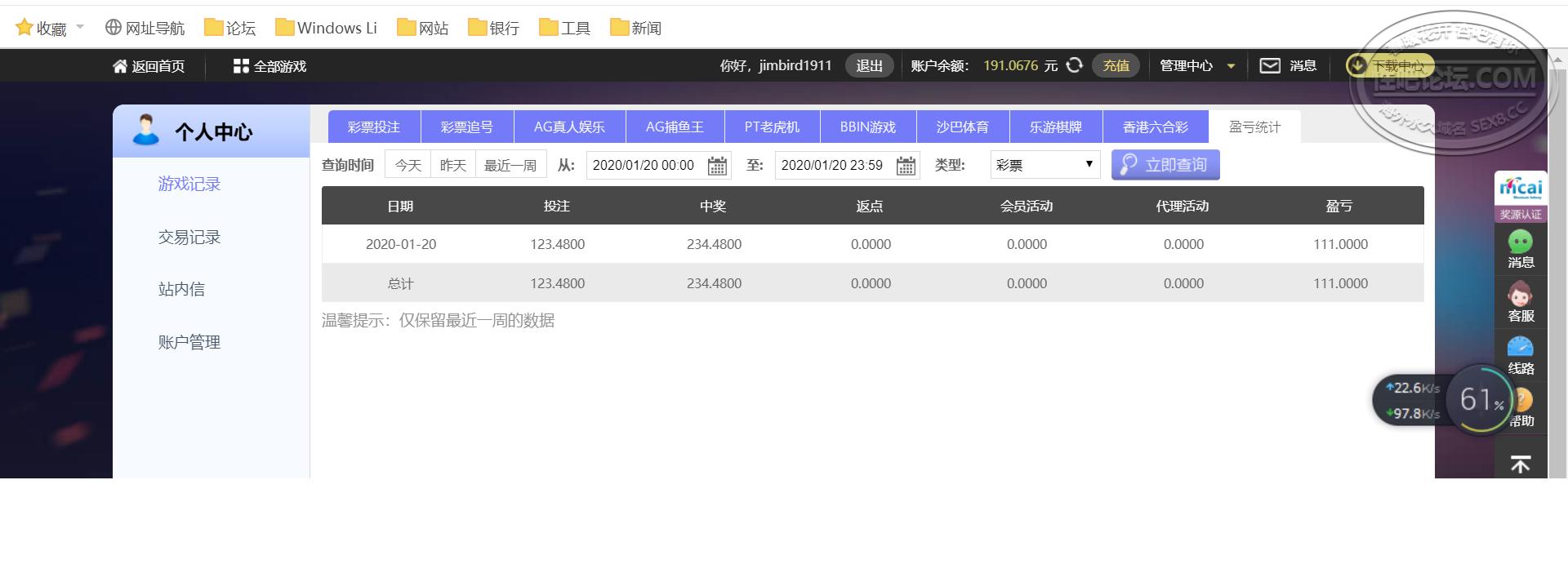Refresh the account balance with the circular arrow

[1075, 65]
